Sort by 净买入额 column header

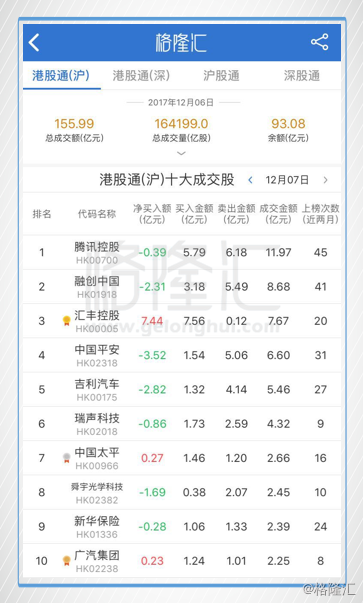(x=152, y=214)
